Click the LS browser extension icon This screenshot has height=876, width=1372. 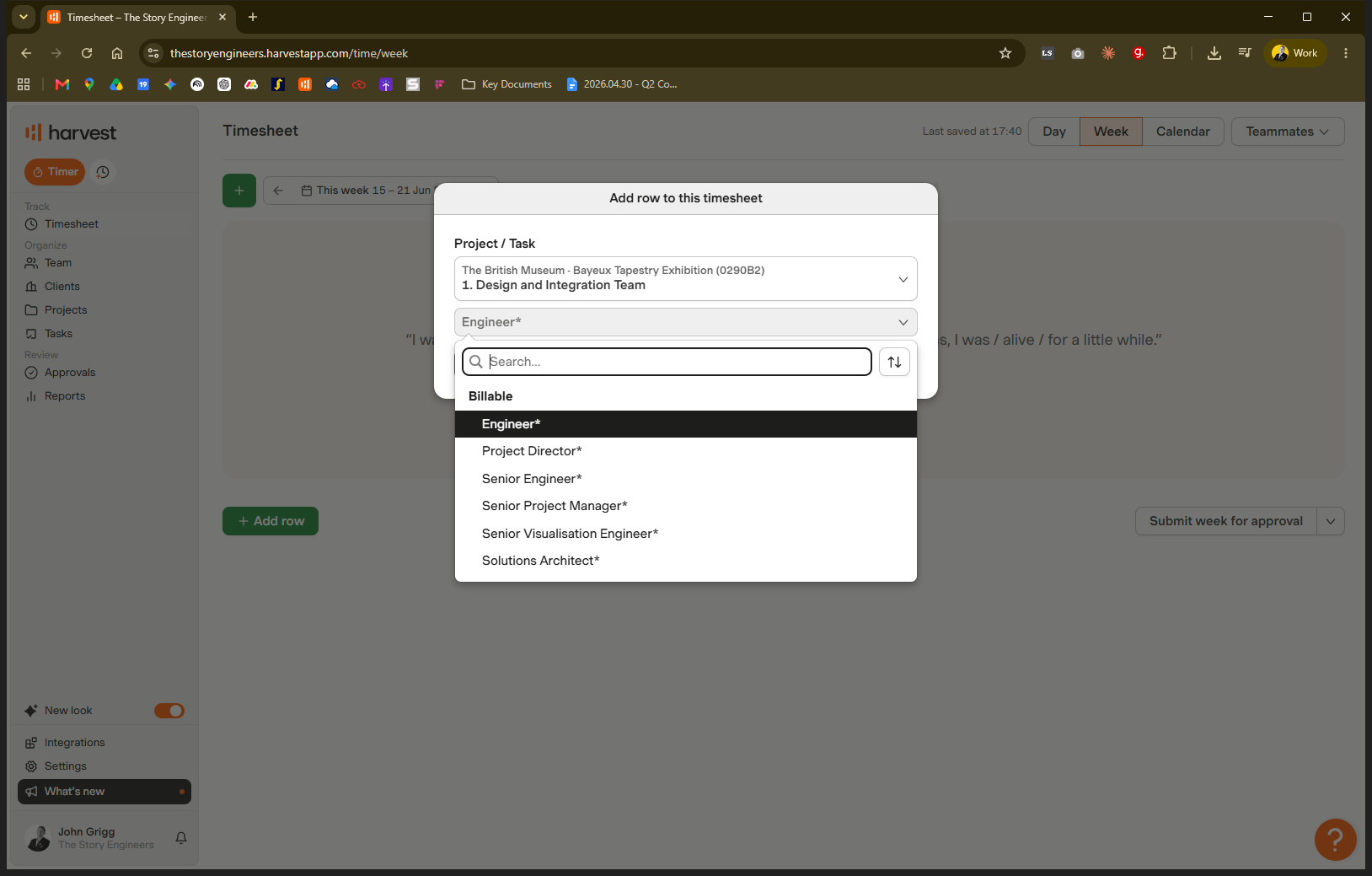1048,53
